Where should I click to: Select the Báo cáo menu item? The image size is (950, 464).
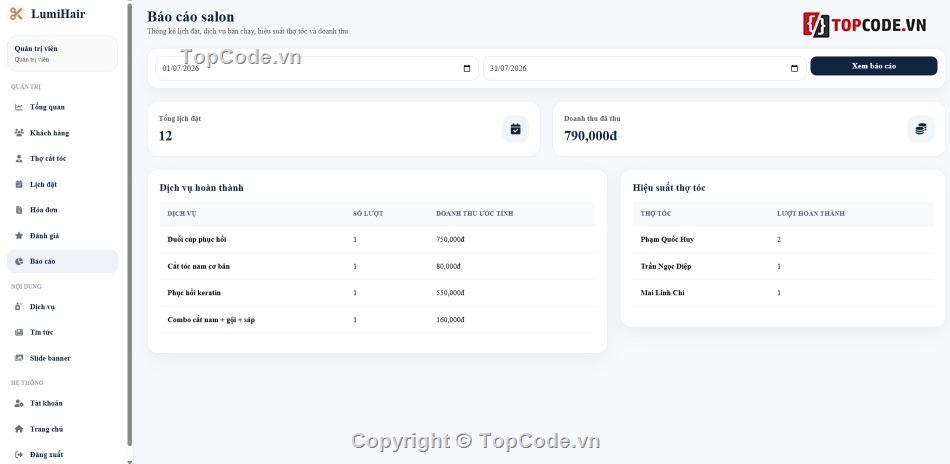click(x=62, y=262)
